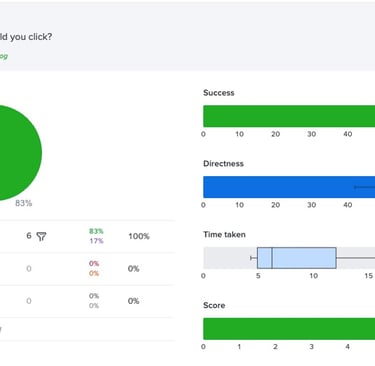Click the Directness chart heading
This screenshot has height=366, width=375.
(223, 164)
